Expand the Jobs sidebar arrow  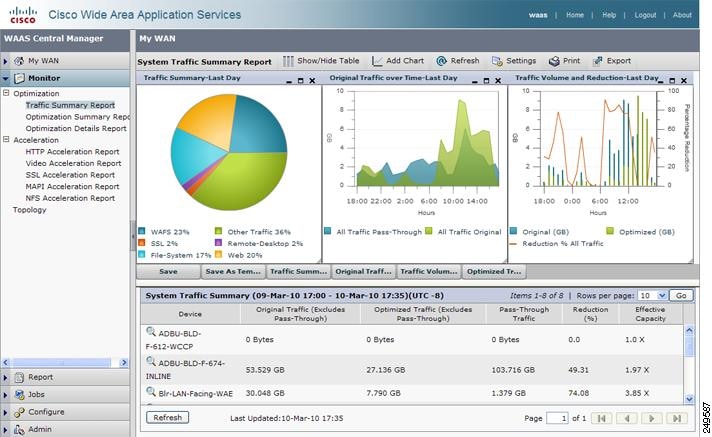5,395
